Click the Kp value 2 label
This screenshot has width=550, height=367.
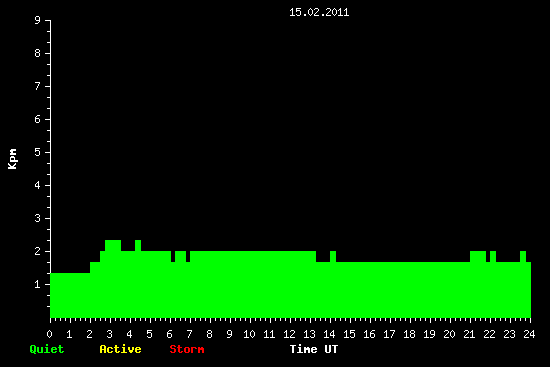[x=38, y=251]
